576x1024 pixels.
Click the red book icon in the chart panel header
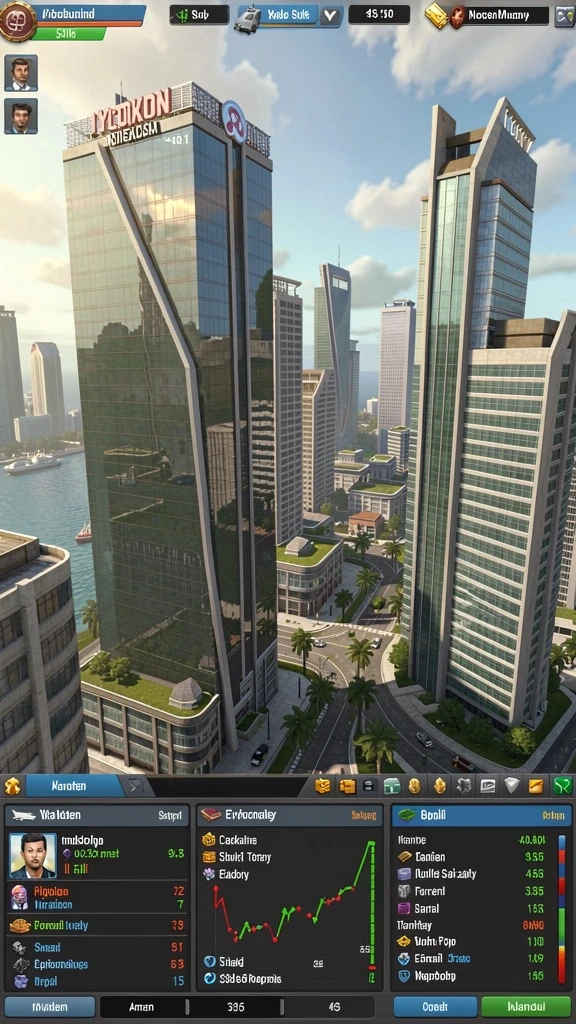(x=211, y=814)
